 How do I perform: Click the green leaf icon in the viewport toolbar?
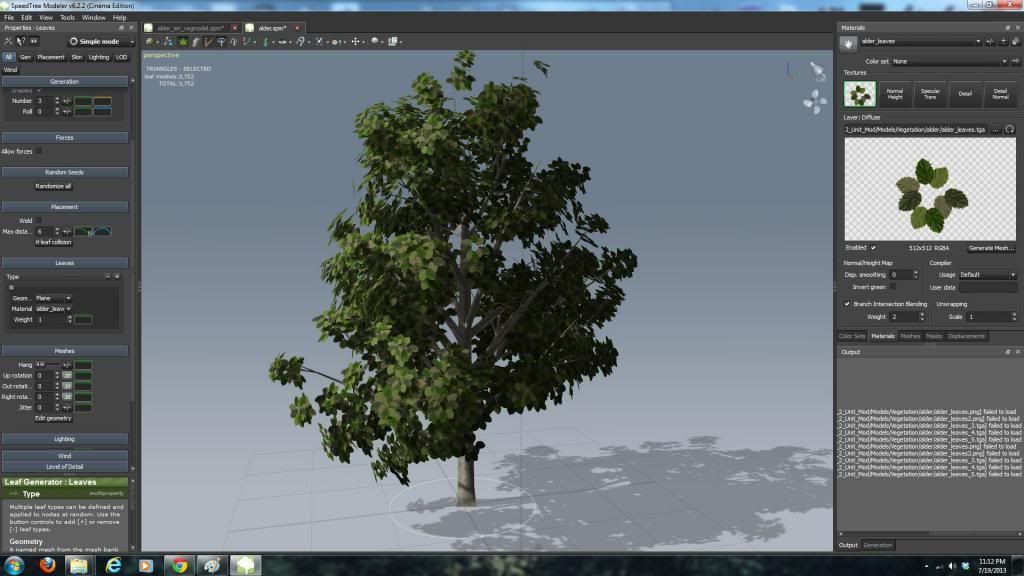click(183, 42)
